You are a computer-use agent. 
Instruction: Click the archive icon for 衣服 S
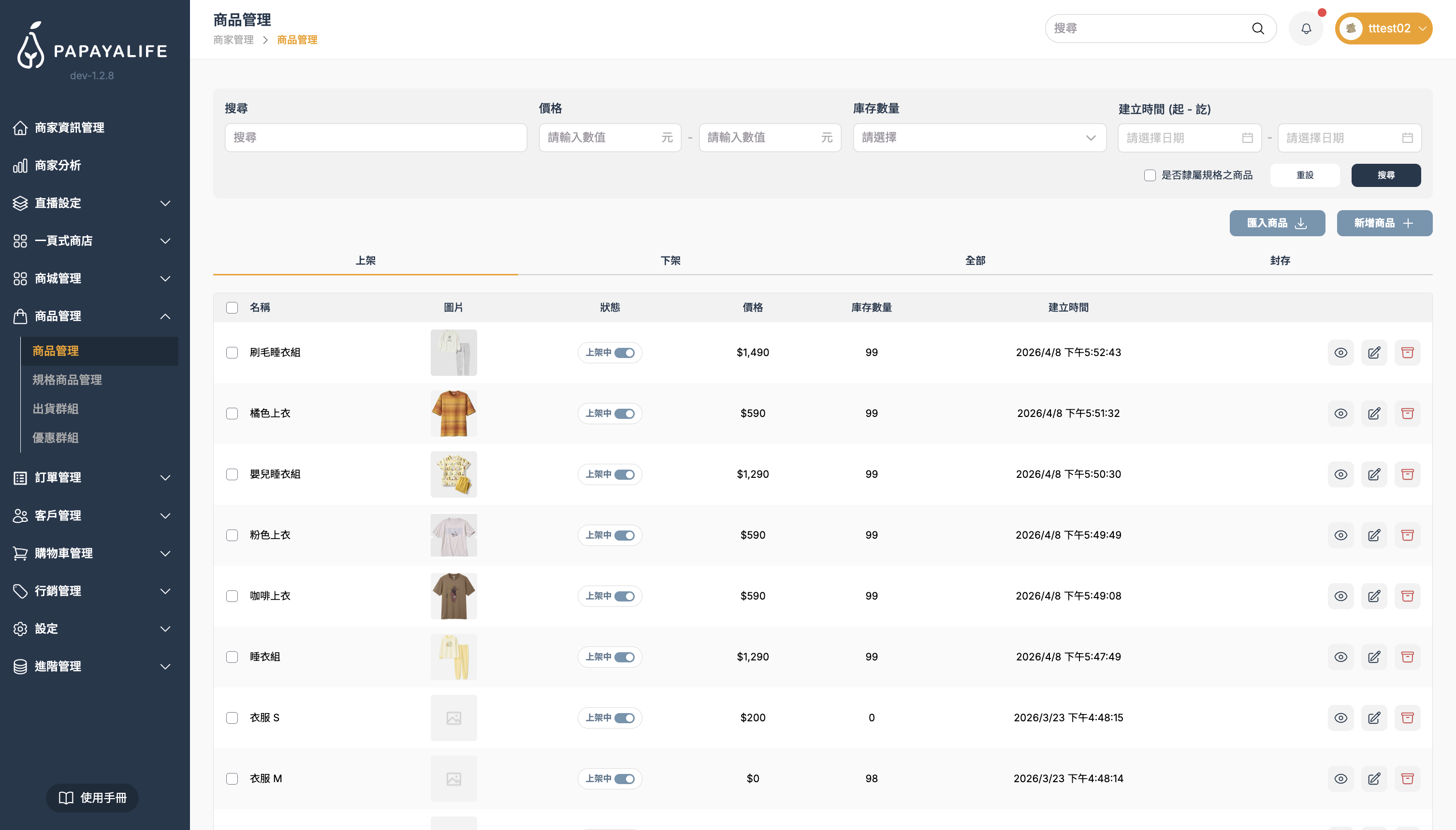click(1407, 718)
